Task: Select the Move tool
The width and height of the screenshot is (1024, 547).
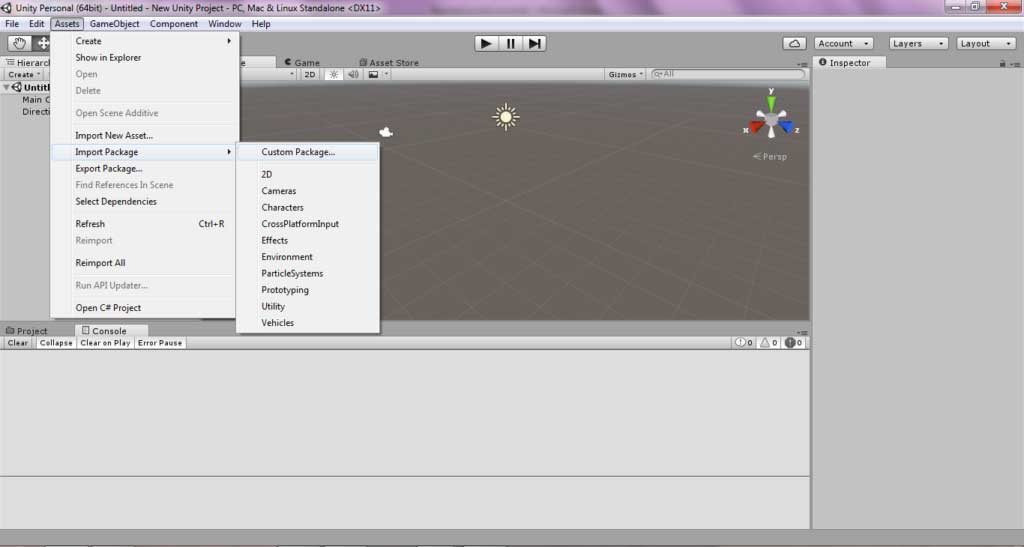Action: [x=42, y=44]
